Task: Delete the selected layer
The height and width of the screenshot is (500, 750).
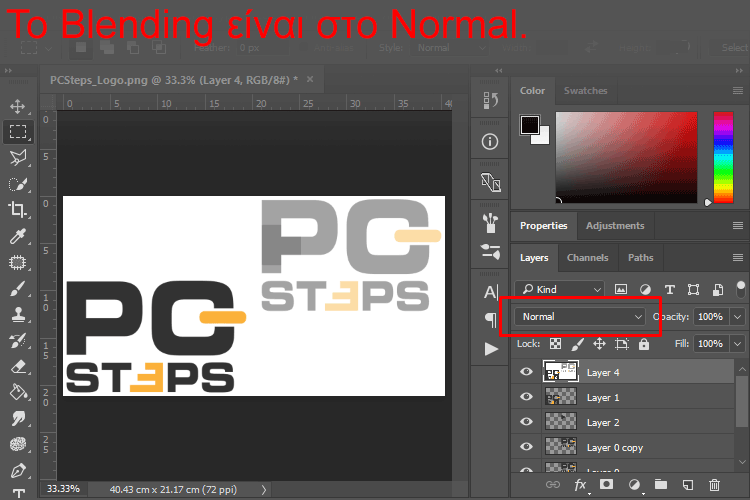Action: (715, 485)
